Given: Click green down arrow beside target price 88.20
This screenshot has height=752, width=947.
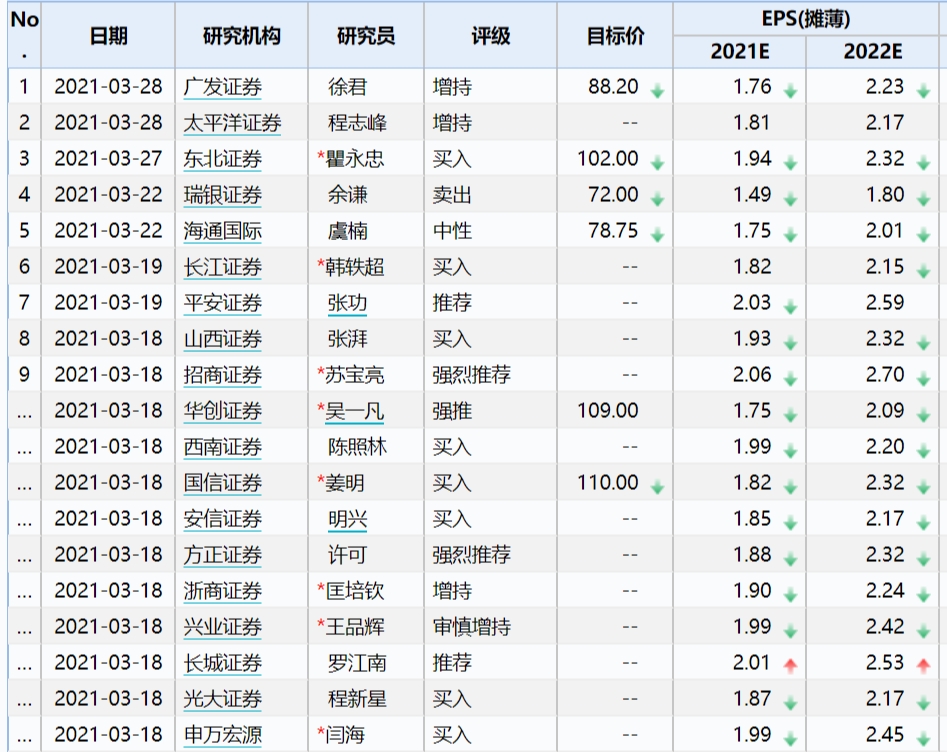Looking at the screenshot, I should click(x=657, y=90).
